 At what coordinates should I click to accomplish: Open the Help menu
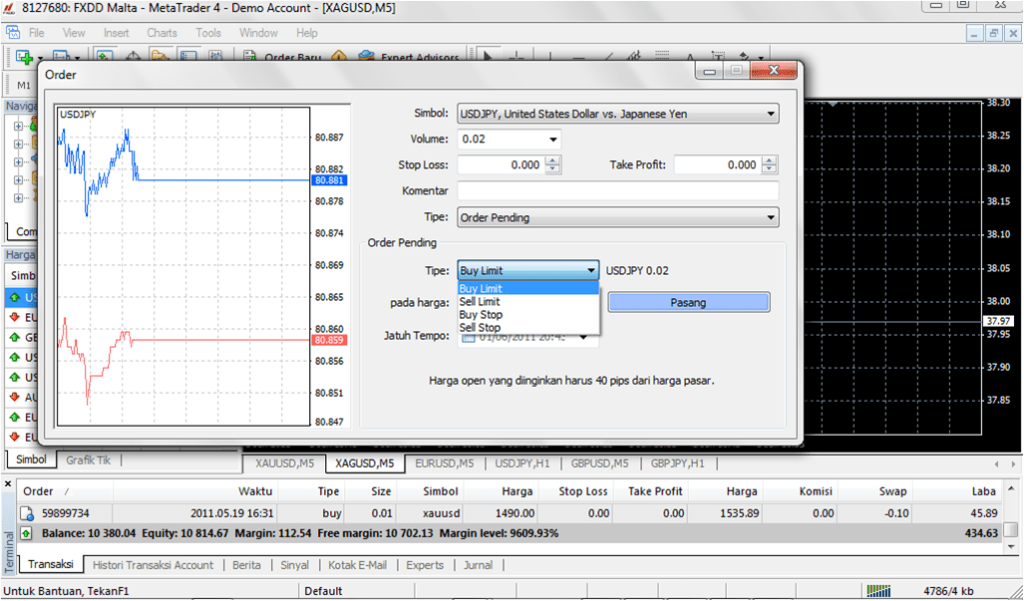point(306,33)
